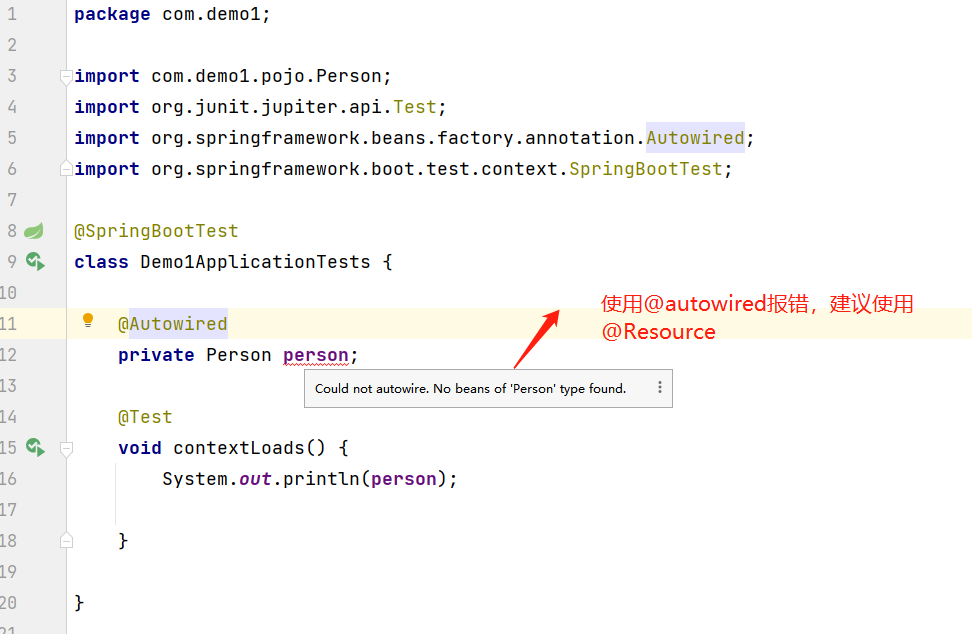Open quick-fix light bulb on line 11
Screen dimensions: 972x634
(x=88, y=320)
